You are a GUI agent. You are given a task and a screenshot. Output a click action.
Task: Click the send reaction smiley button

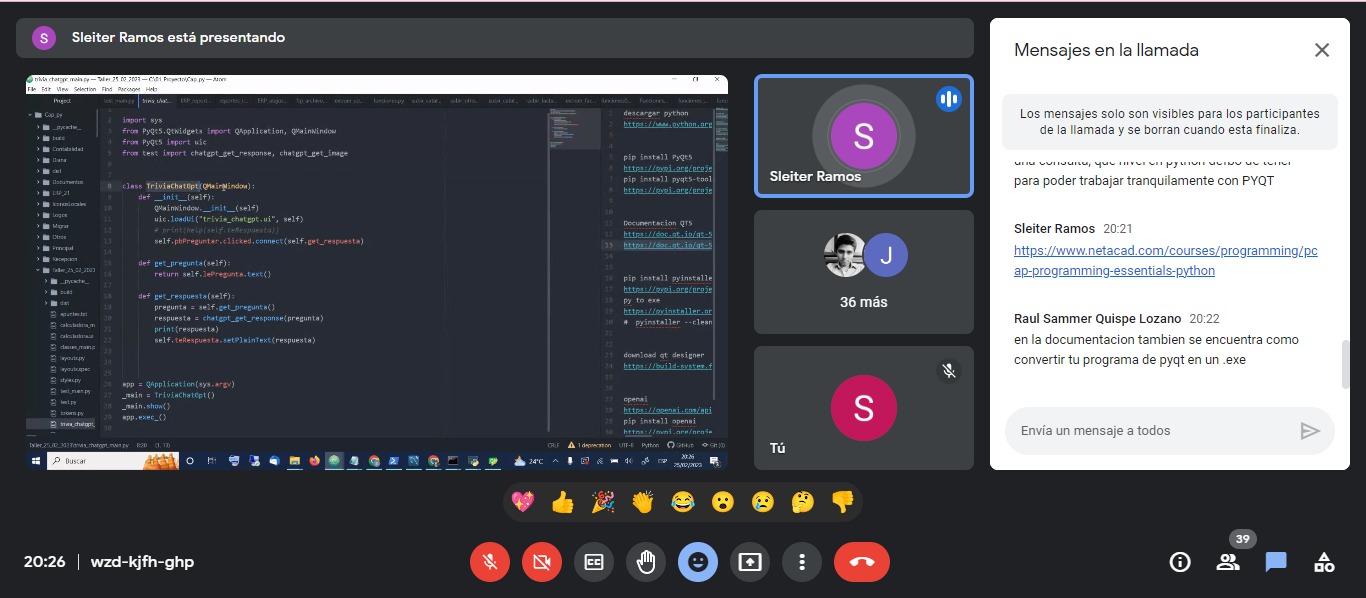click(698, 562)
